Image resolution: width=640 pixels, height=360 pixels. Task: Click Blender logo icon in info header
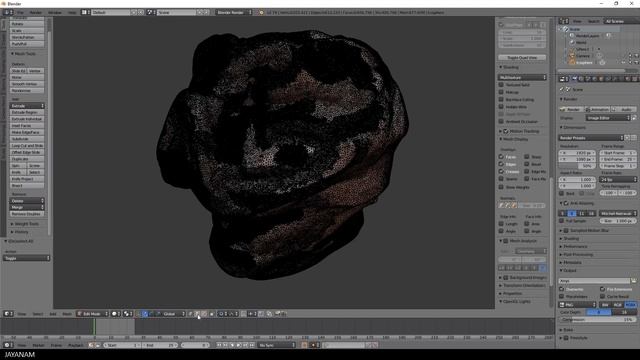click(x=262, y=13)
